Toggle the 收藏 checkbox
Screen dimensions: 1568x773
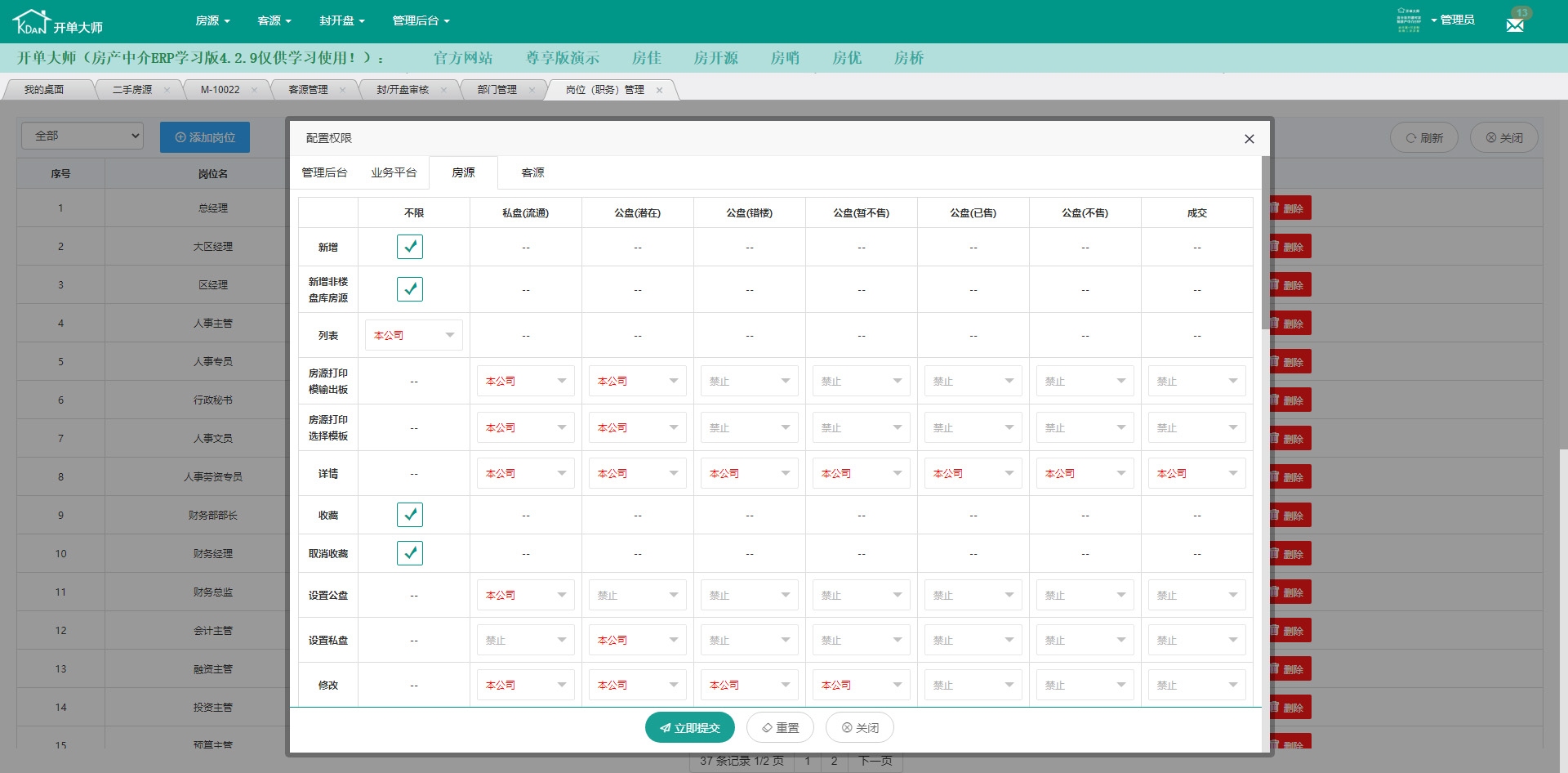pyautogui.click(x=410, y=515)
